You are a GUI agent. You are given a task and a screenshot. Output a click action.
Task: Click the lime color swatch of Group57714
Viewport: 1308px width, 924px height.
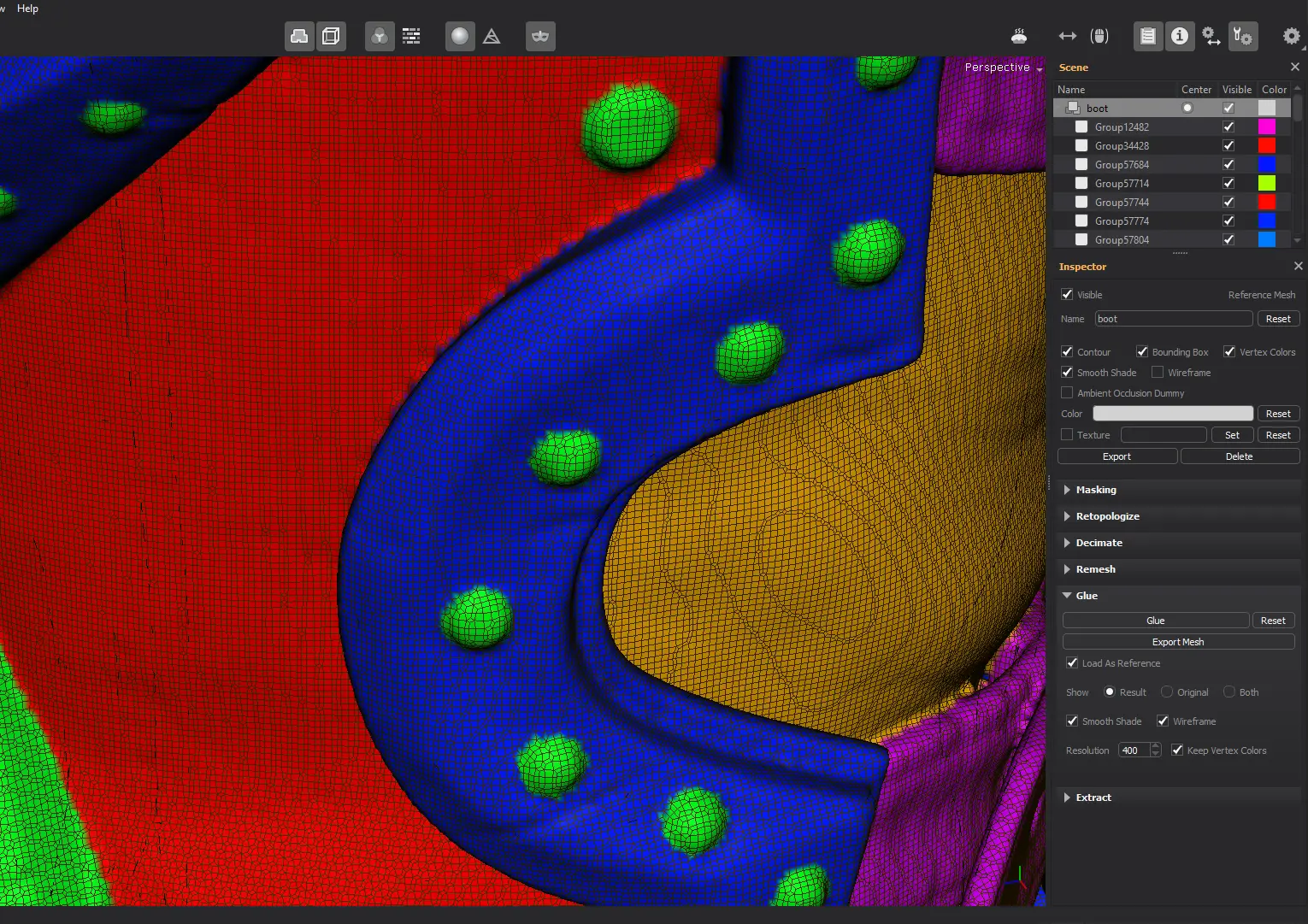point(1267,183)
